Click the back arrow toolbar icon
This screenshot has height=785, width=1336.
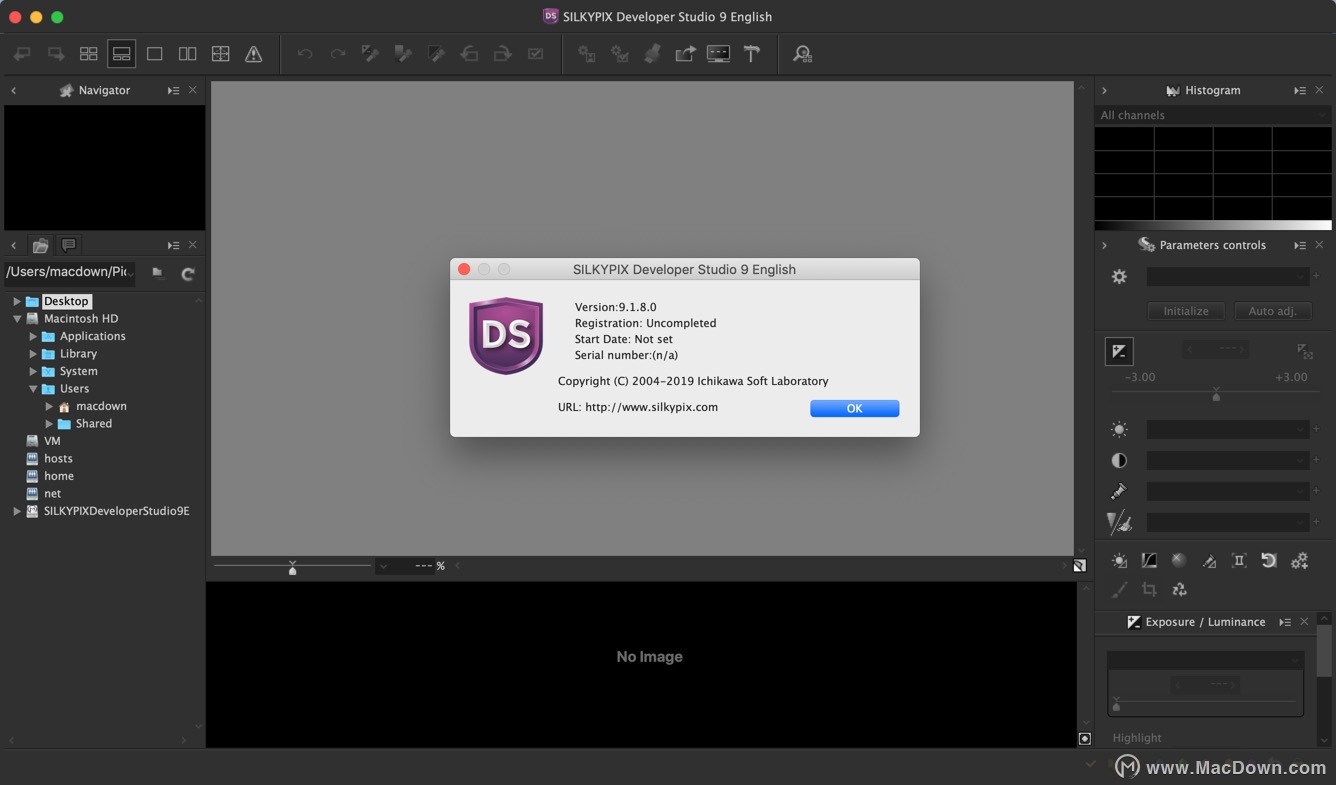[22, 54]
